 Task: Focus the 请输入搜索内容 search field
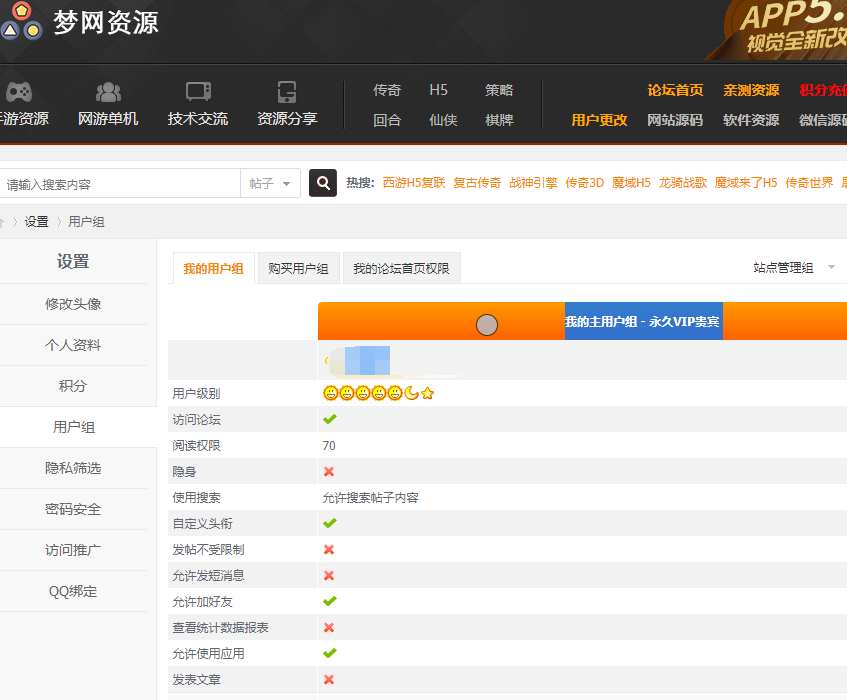tap(120, 184)
